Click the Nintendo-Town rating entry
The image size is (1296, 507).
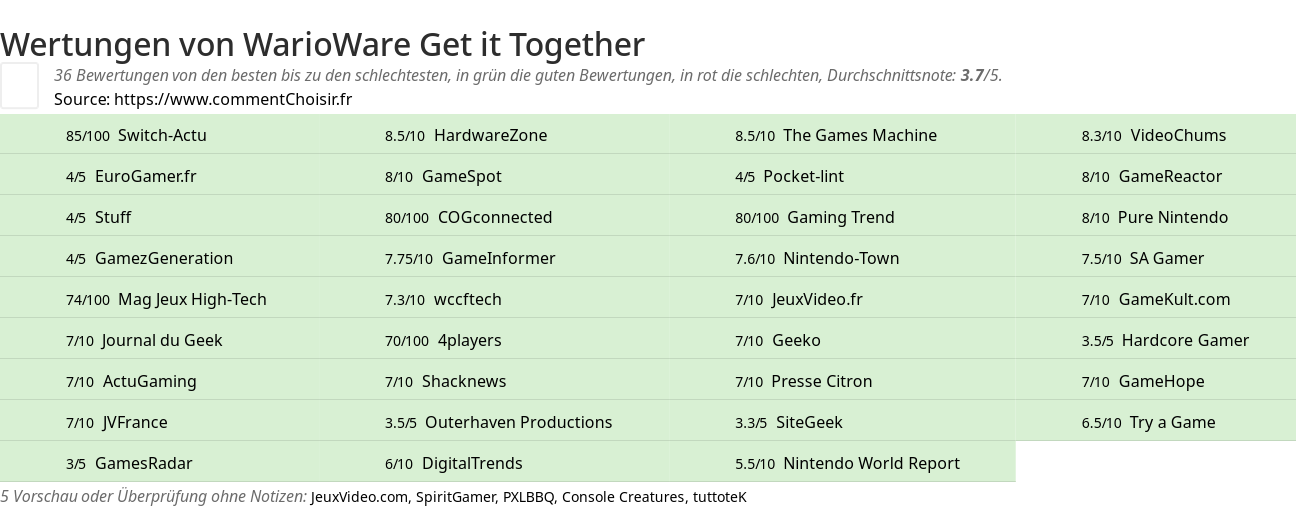(x=817, y=258)
